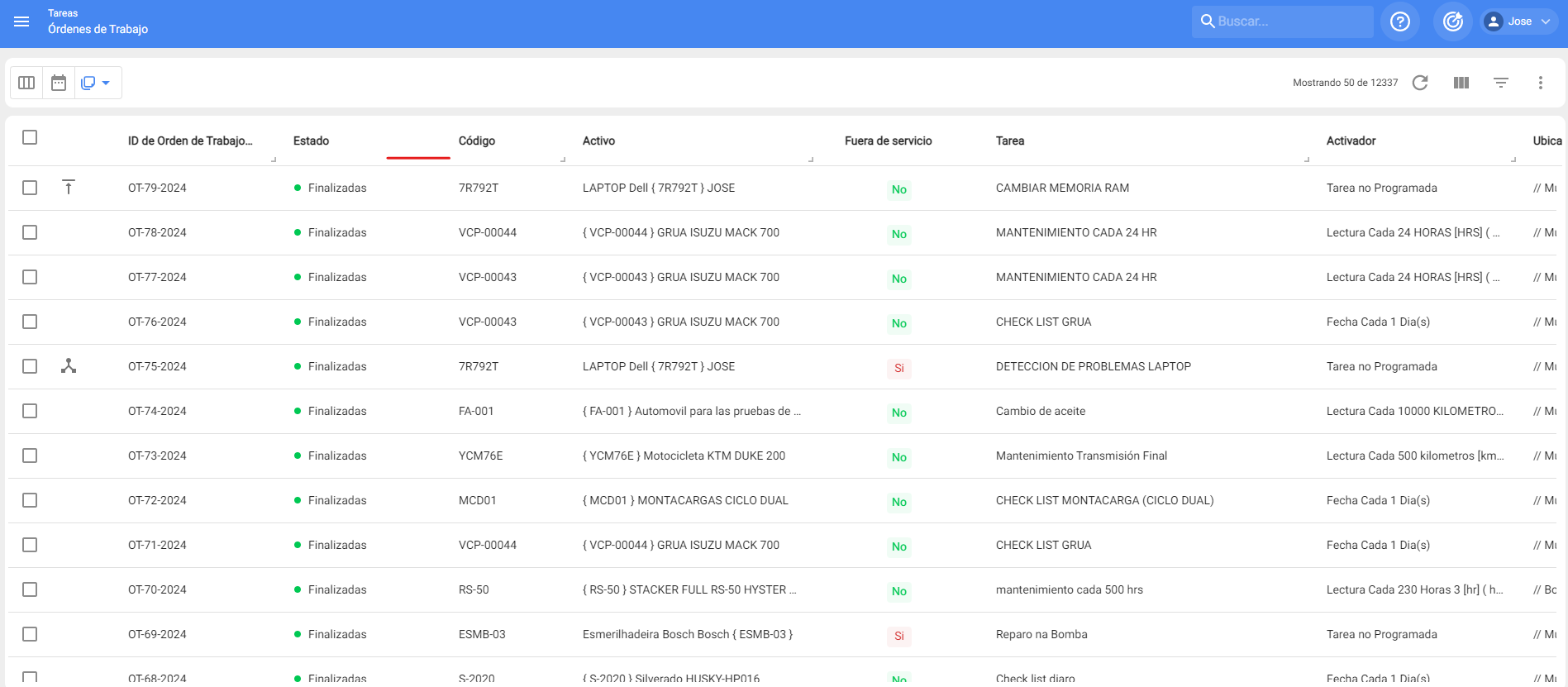Open work order OT-78-2024
The image size is (1568, 687).
pyautogui.click(x=157, y=232)
